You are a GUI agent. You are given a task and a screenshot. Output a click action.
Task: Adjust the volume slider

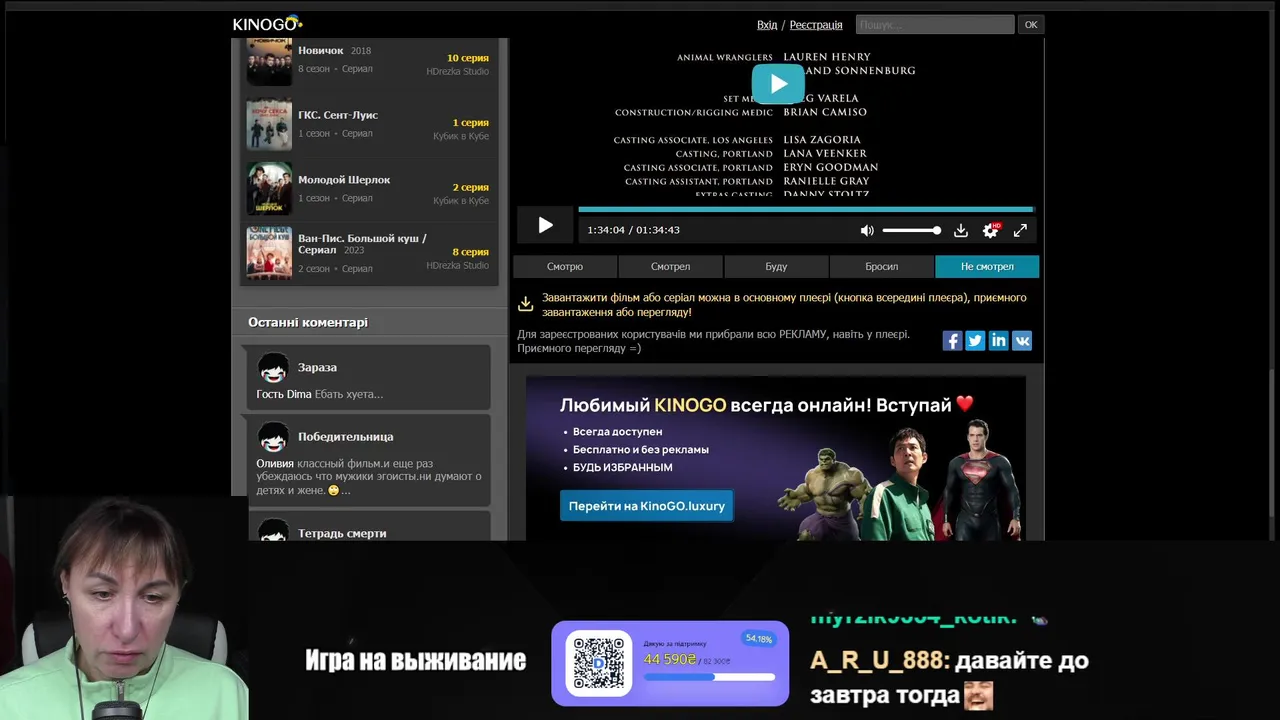(911, 230)
